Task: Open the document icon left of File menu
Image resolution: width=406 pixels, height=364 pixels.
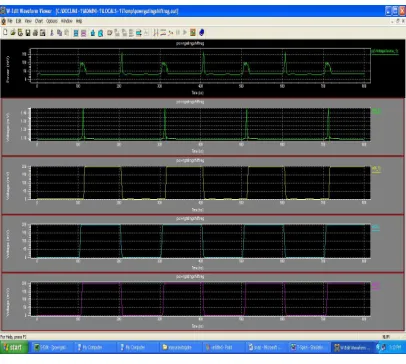Action: pos(3,21)
